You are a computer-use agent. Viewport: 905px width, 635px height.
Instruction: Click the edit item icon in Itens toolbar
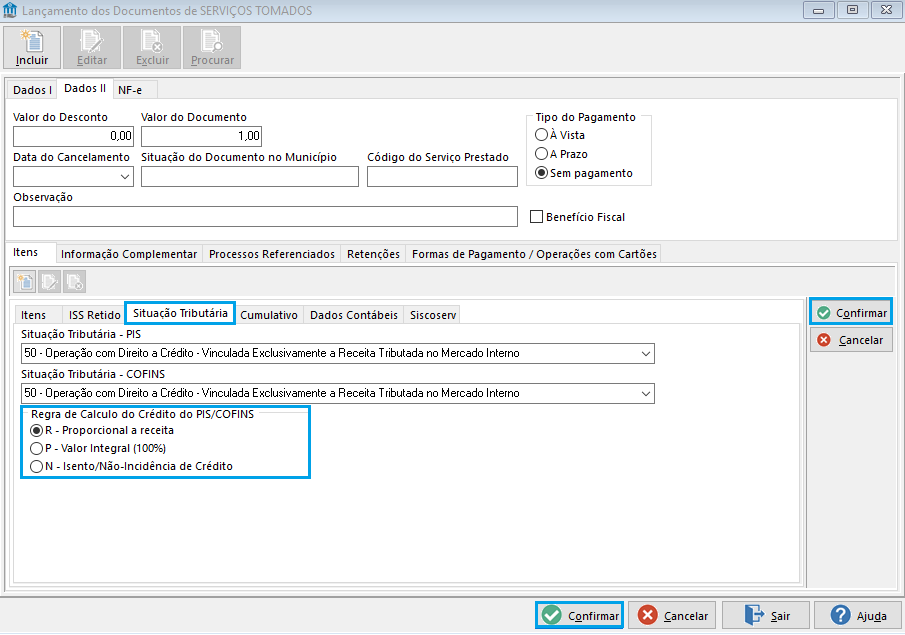point(49,282)
